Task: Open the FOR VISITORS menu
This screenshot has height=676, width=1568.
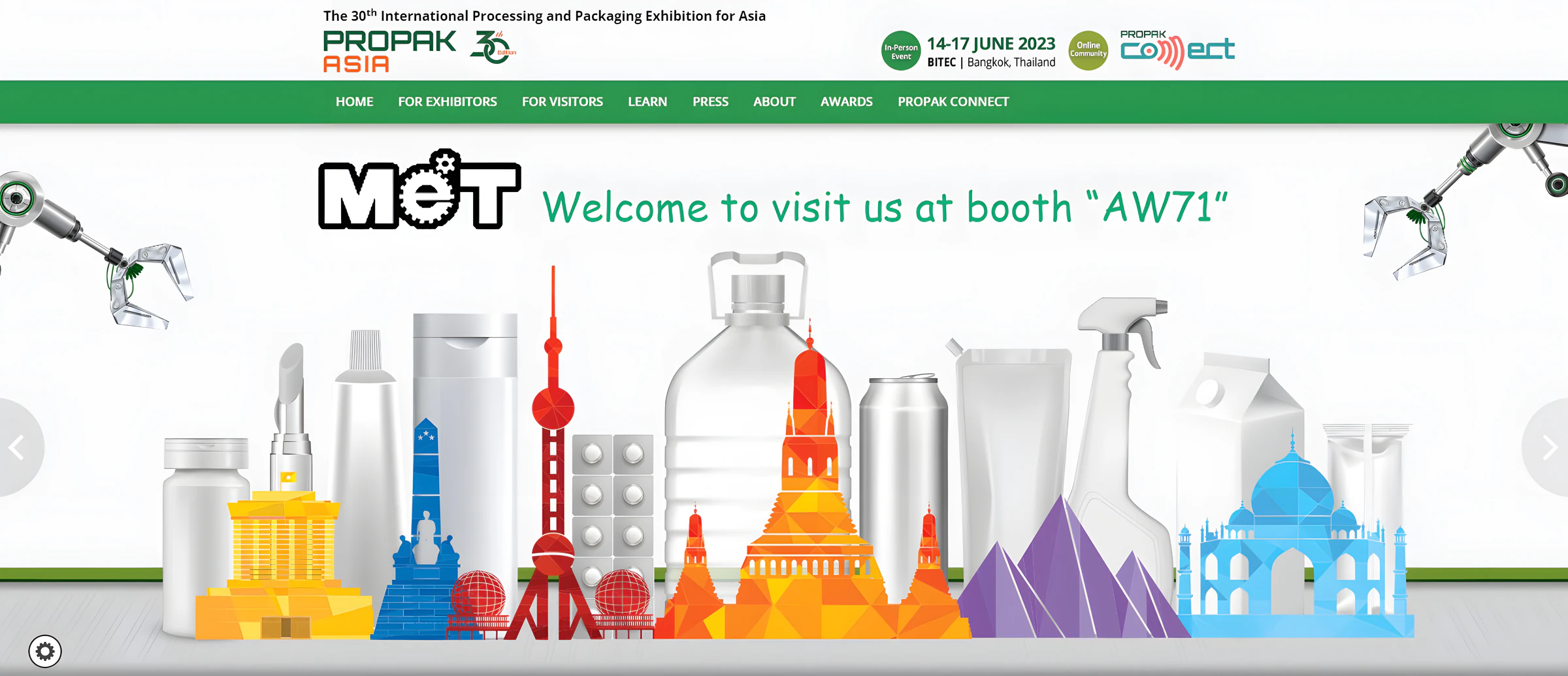Action: click(563, 102)
